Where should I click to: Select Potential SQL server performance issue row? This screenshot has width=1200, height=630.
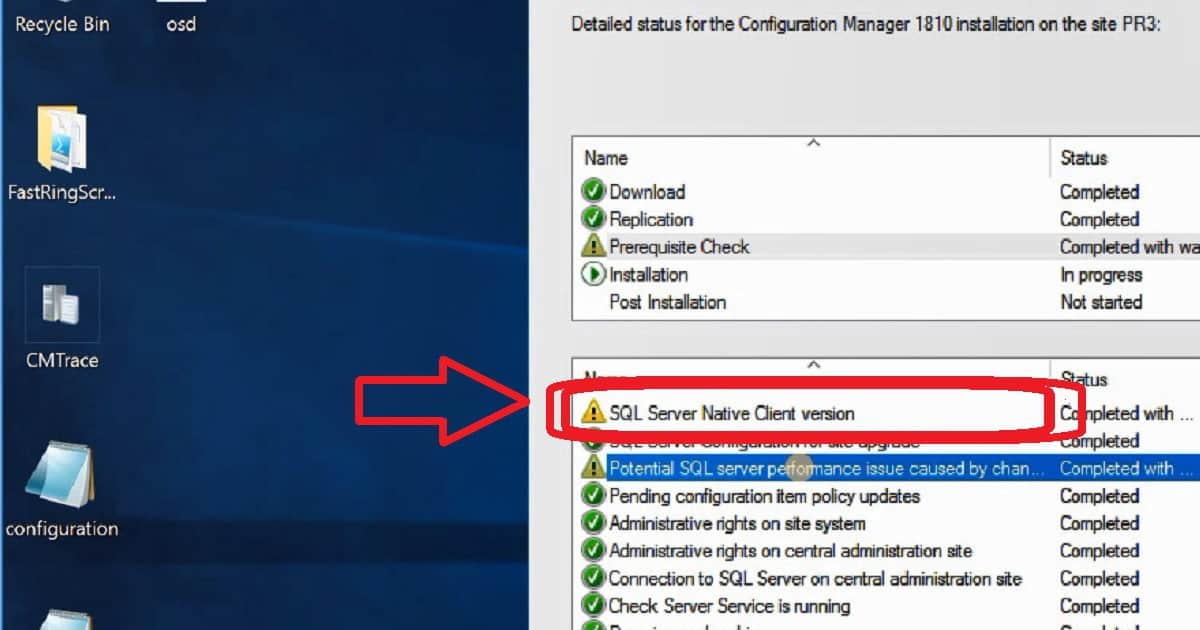point(886,467)
